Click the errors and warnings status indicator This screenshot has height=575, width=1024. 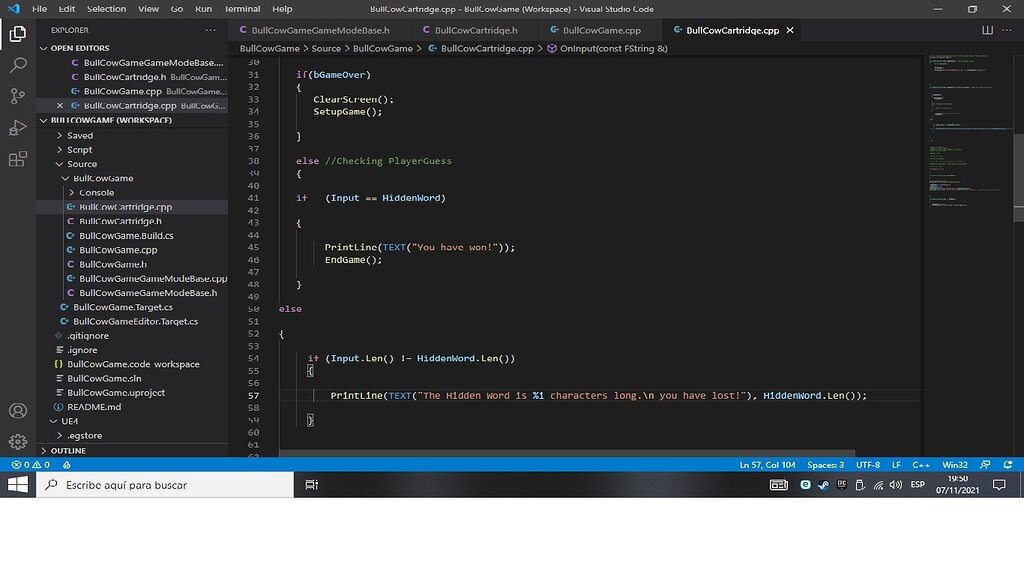click(x=30, y=465)
